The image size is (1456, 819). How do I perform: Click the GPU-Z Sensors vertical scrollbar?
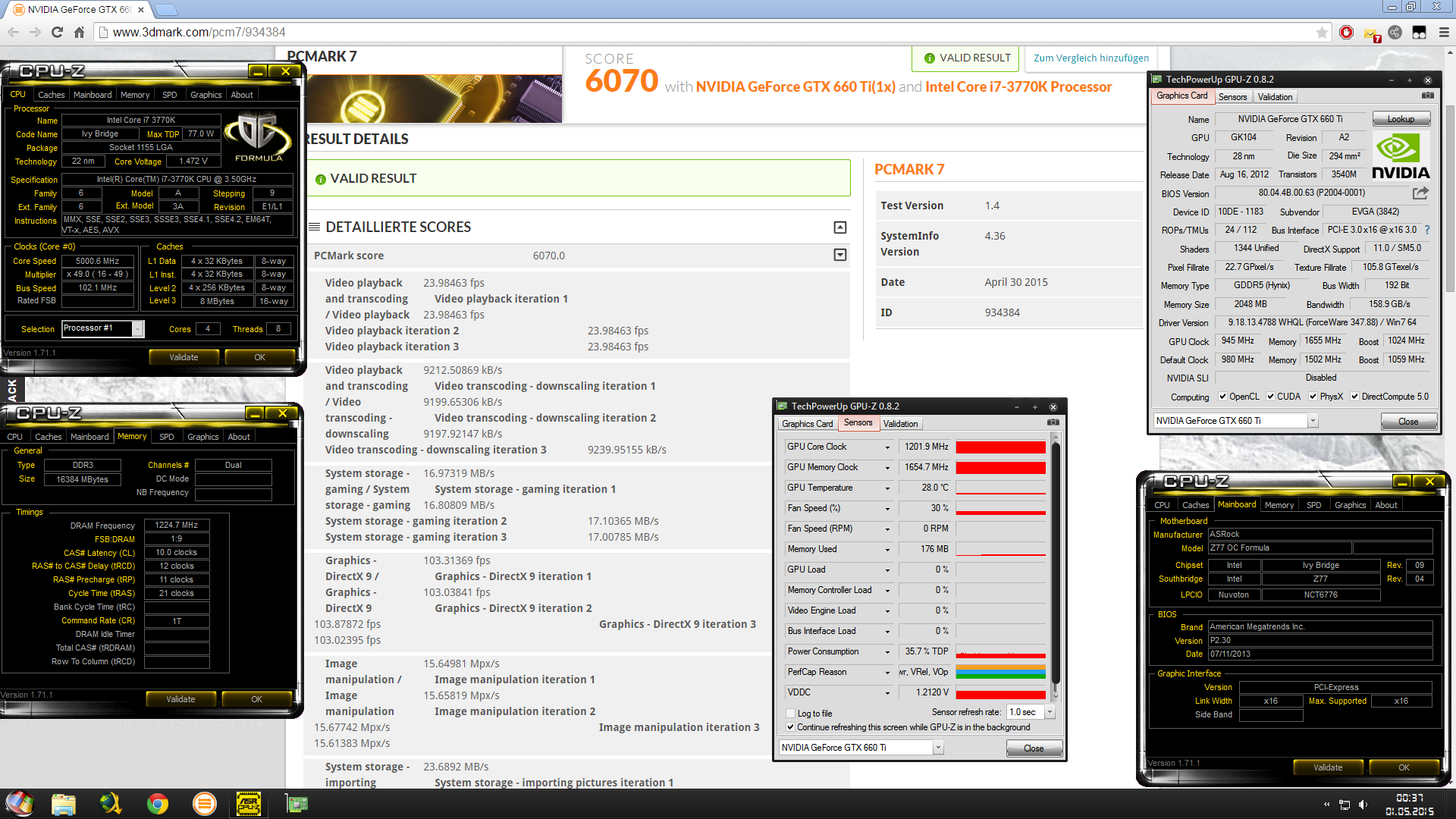(1056, 565)
